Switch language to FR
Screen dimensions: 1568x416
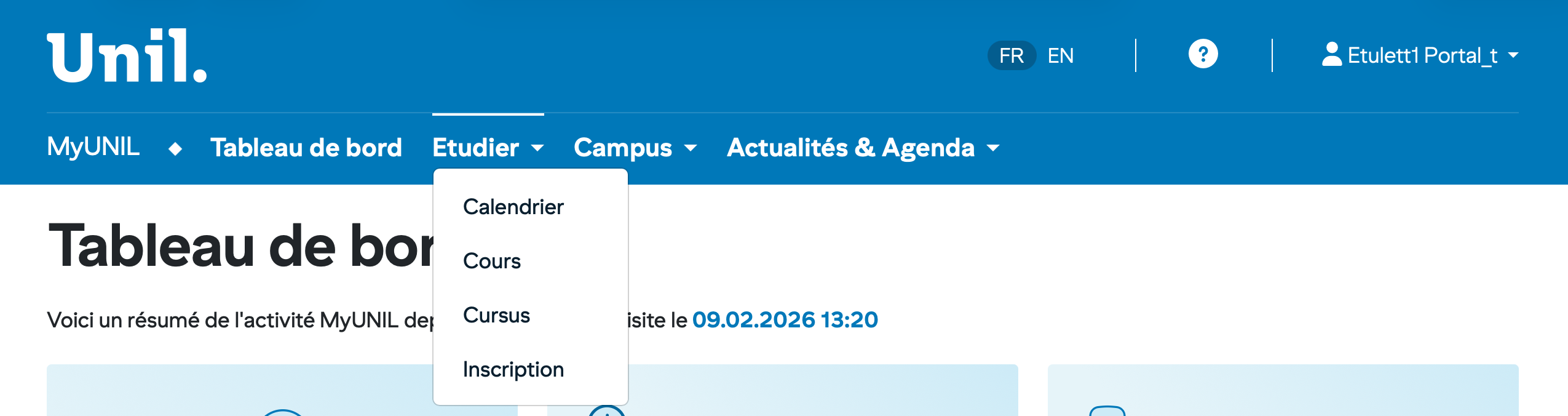(1011, 55)
